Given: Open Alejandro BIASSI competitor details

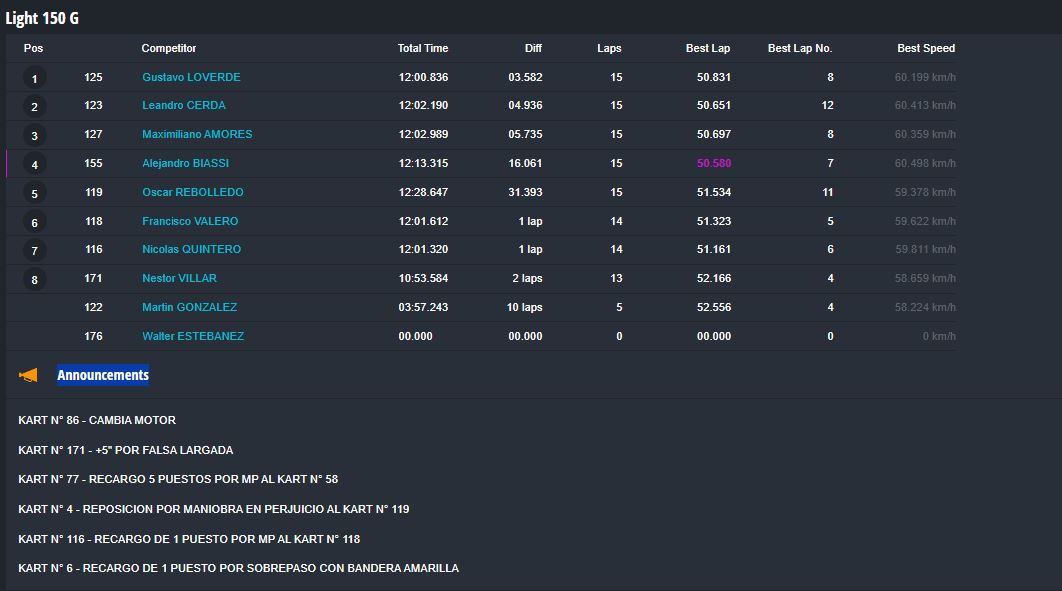Looking at the screenshot, I should pyautogui.click(x=186, y=163).
